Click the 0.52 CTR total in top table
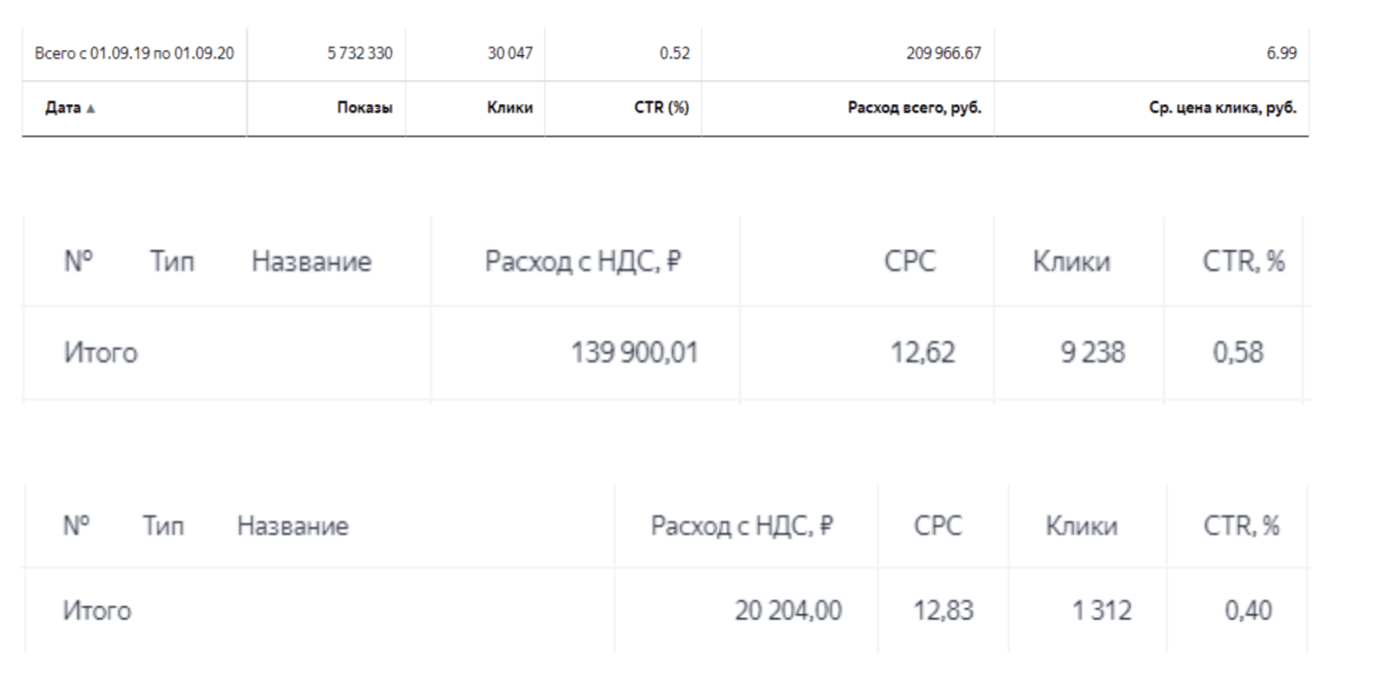Image resolution: width=1374 pixels, height=688 pixels. point(675,54)
